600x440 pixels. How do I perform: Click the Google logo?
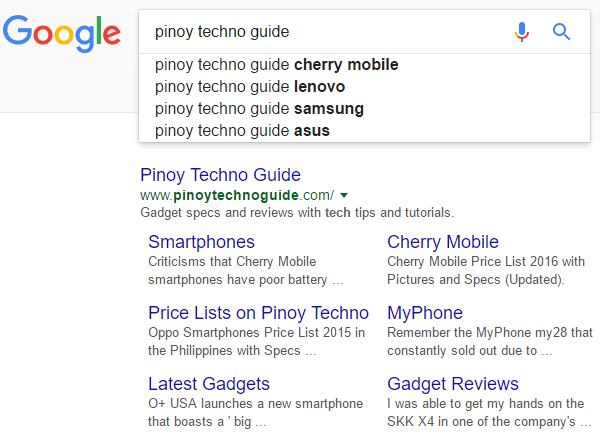62,33
